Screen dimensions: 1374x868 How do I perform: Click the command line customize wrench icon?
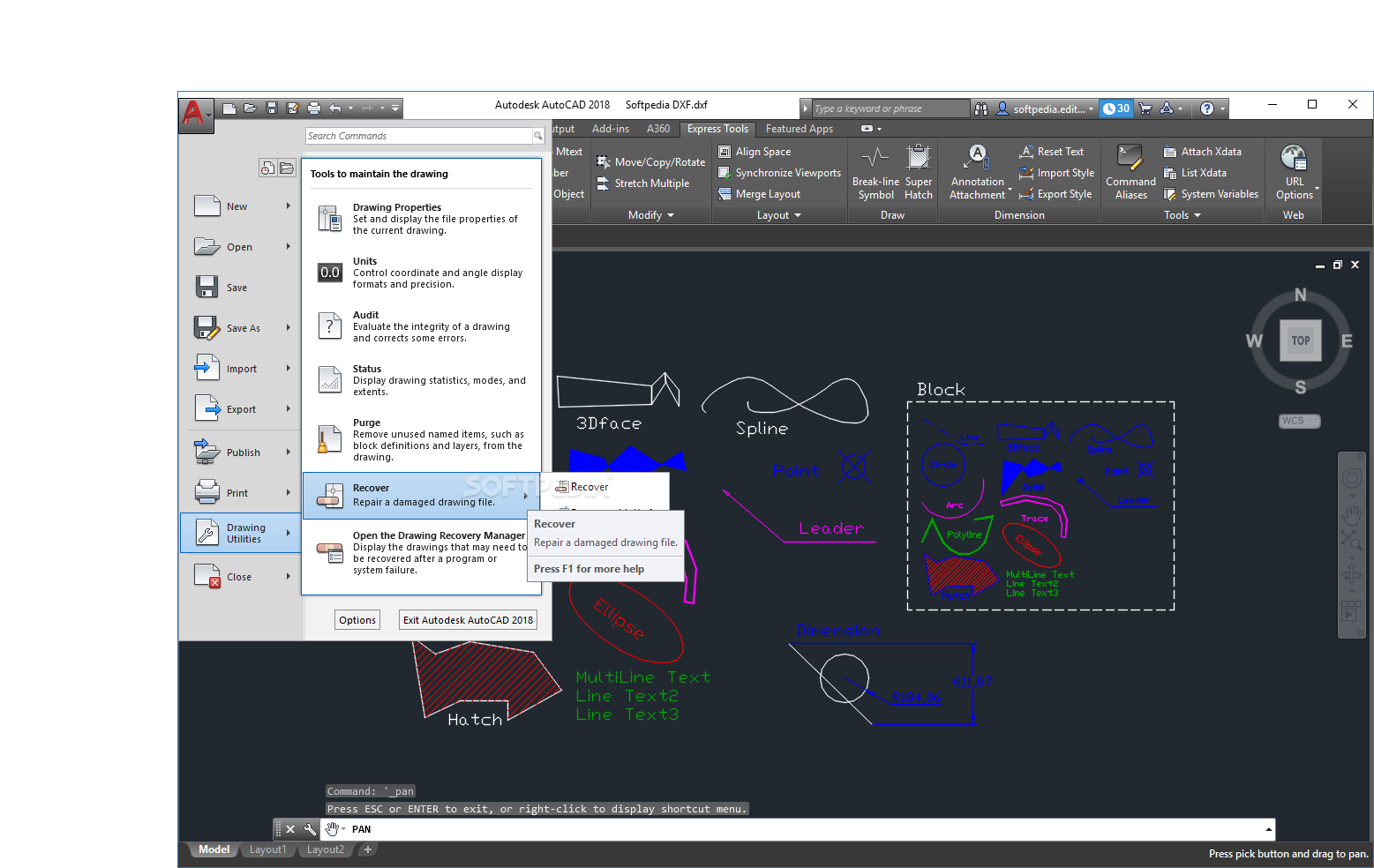(x=310, y=829)
